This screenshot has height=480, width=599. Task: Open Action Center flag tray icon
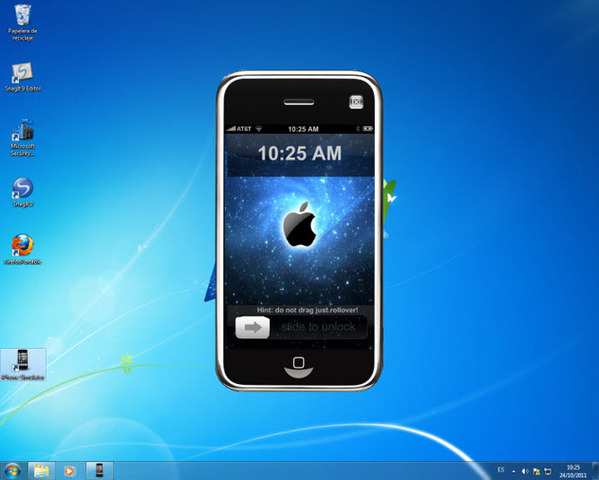(536, 471)
